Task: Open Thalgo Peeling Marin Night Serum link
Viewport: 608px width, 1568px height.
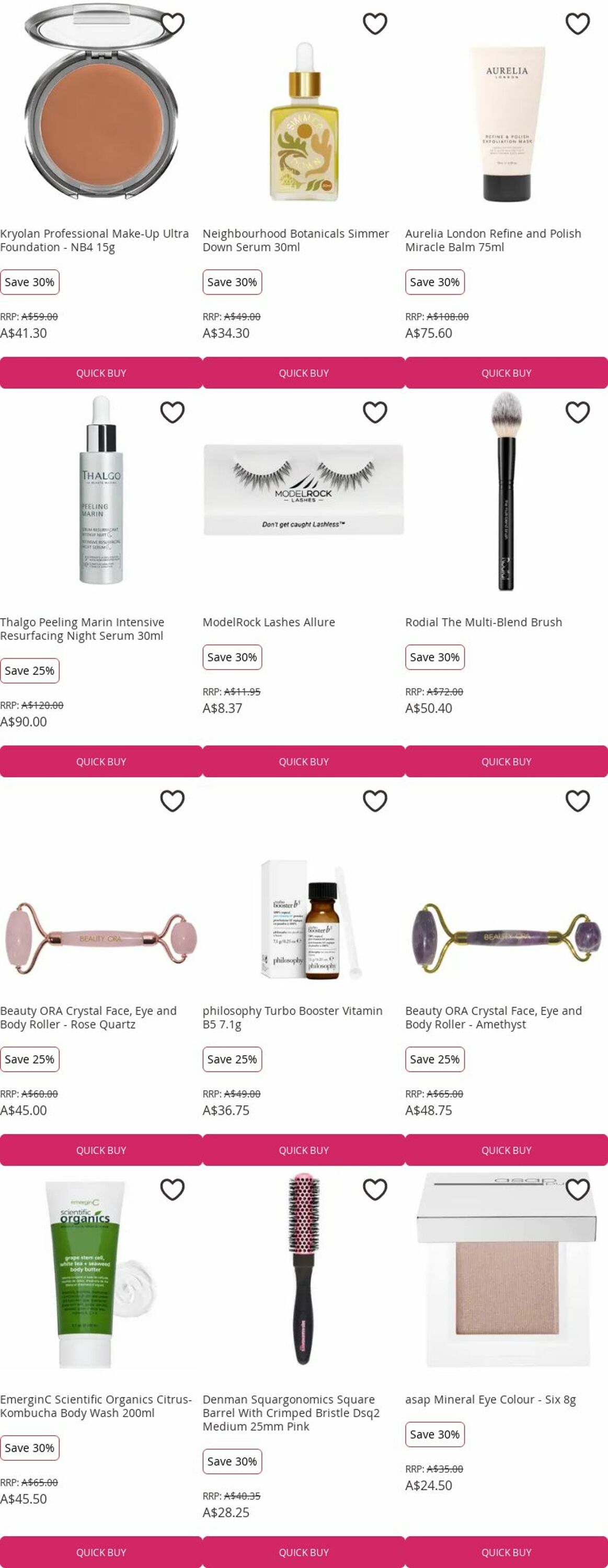Action: click(x=82, y=629)
